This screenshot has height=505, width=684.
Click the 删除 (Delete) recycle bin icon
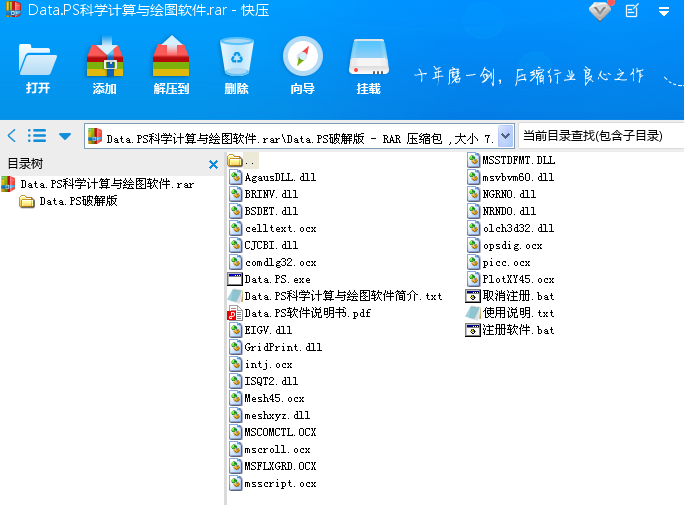point(237,66)
